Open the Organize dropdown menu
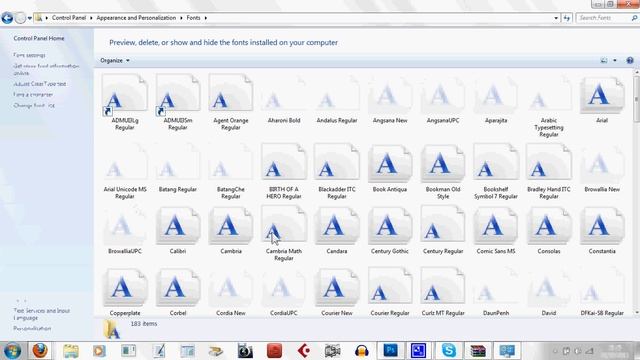 tap(115, 60)
